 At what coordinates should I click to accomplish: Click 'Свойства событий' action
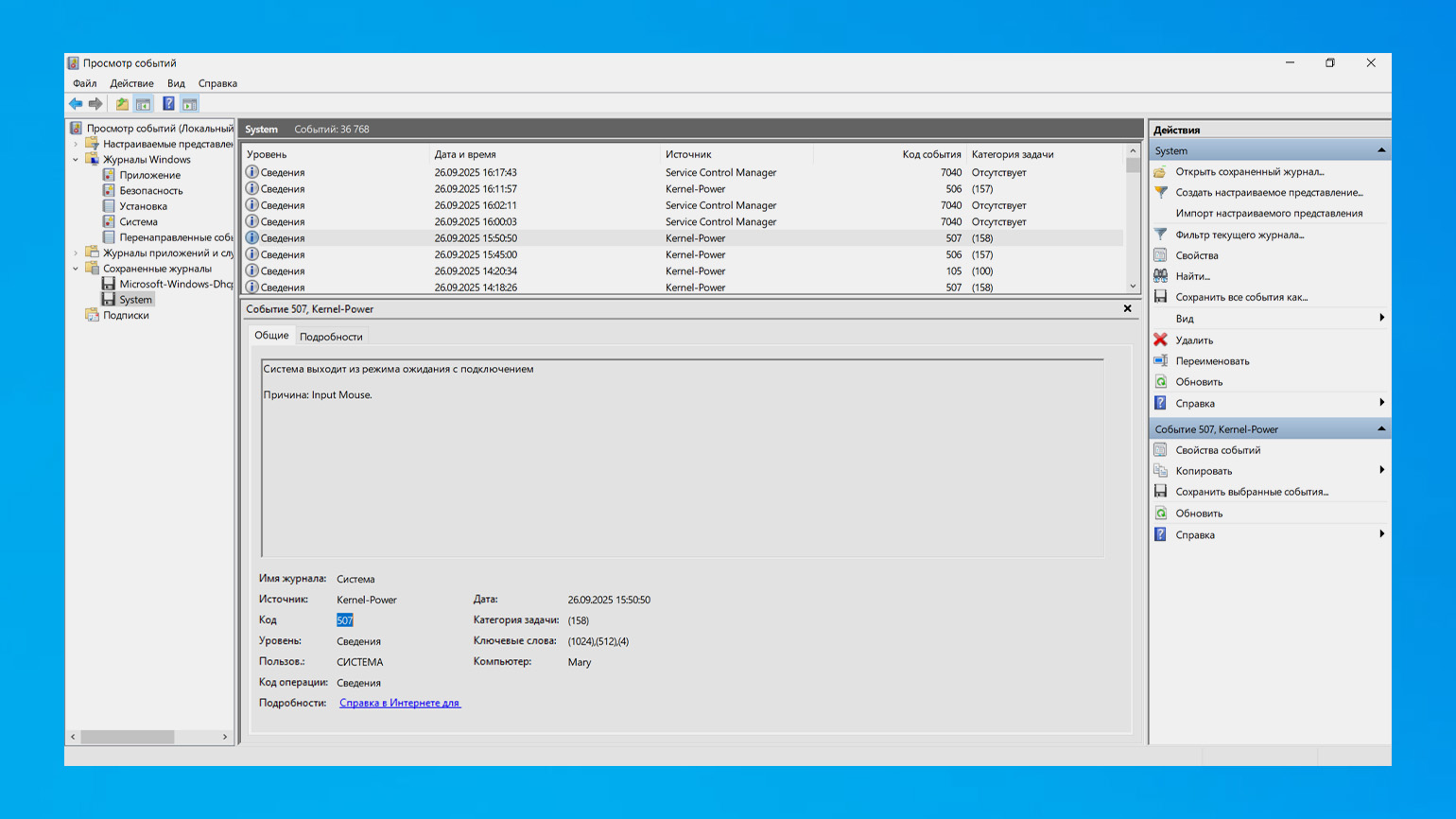point(1218,450)
